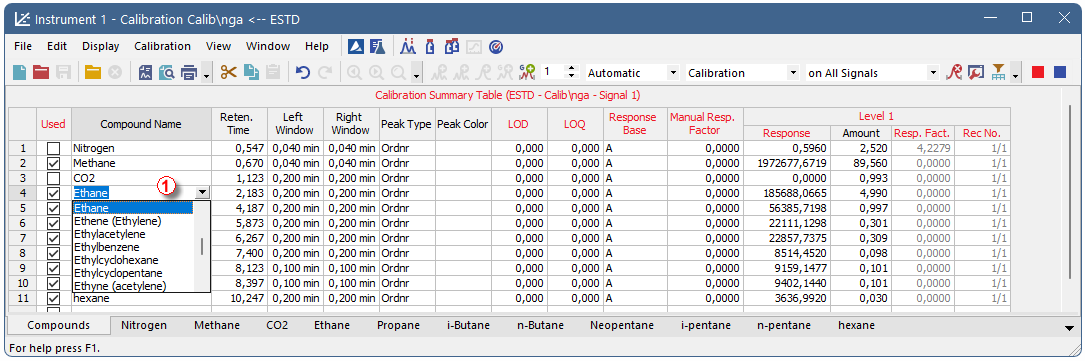Viewport: 1085px width, 361px height.
Task: Open calibration file with red folder icon
Action: [x=41, y=72]
